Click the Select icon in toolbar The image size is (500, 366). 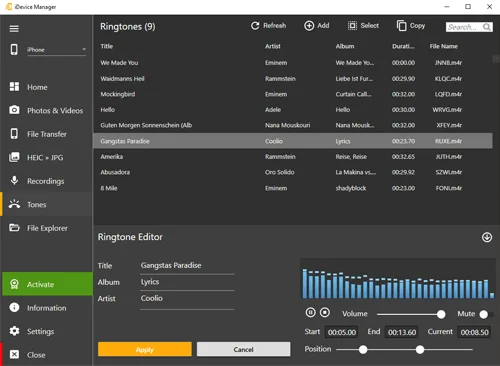tap(352, 26)
